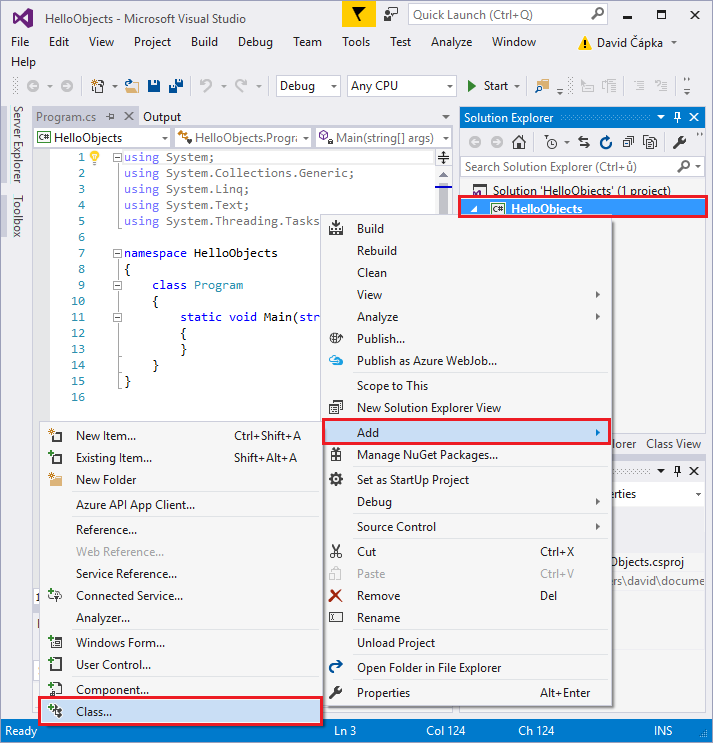Open the Analyze menu in menu bar
The width and height of the screenshot is (713, 743).
click(451, 42)
